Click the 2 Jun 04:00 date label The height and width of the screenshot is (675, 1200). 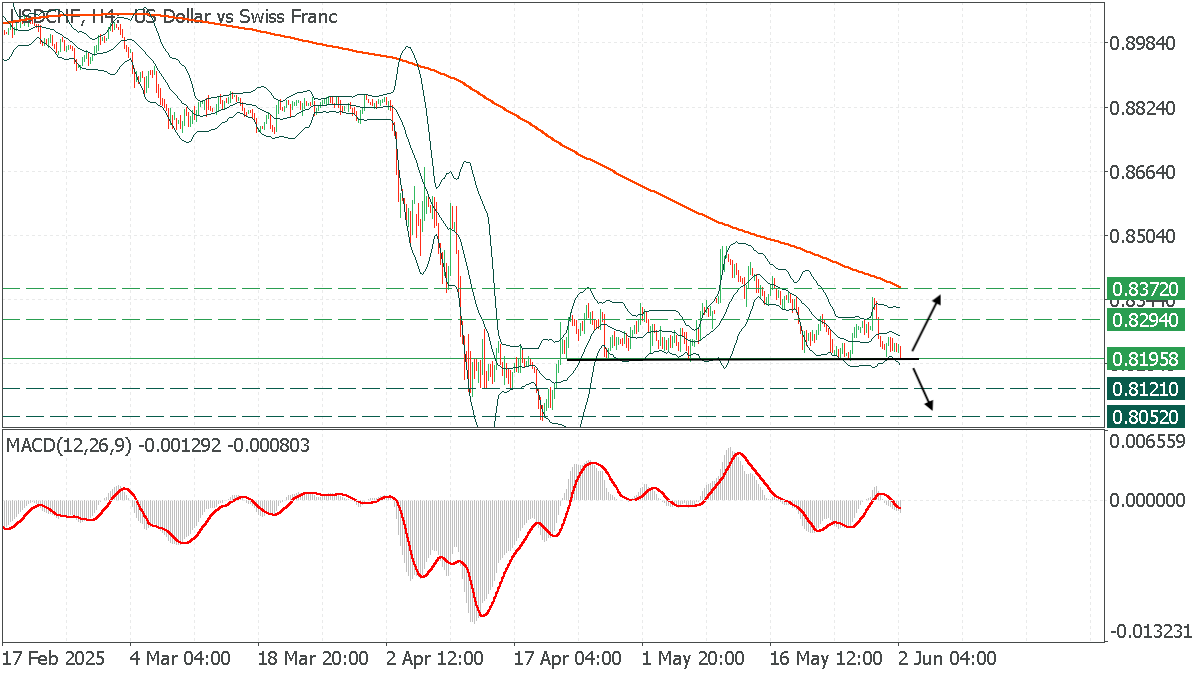point(945,658)
